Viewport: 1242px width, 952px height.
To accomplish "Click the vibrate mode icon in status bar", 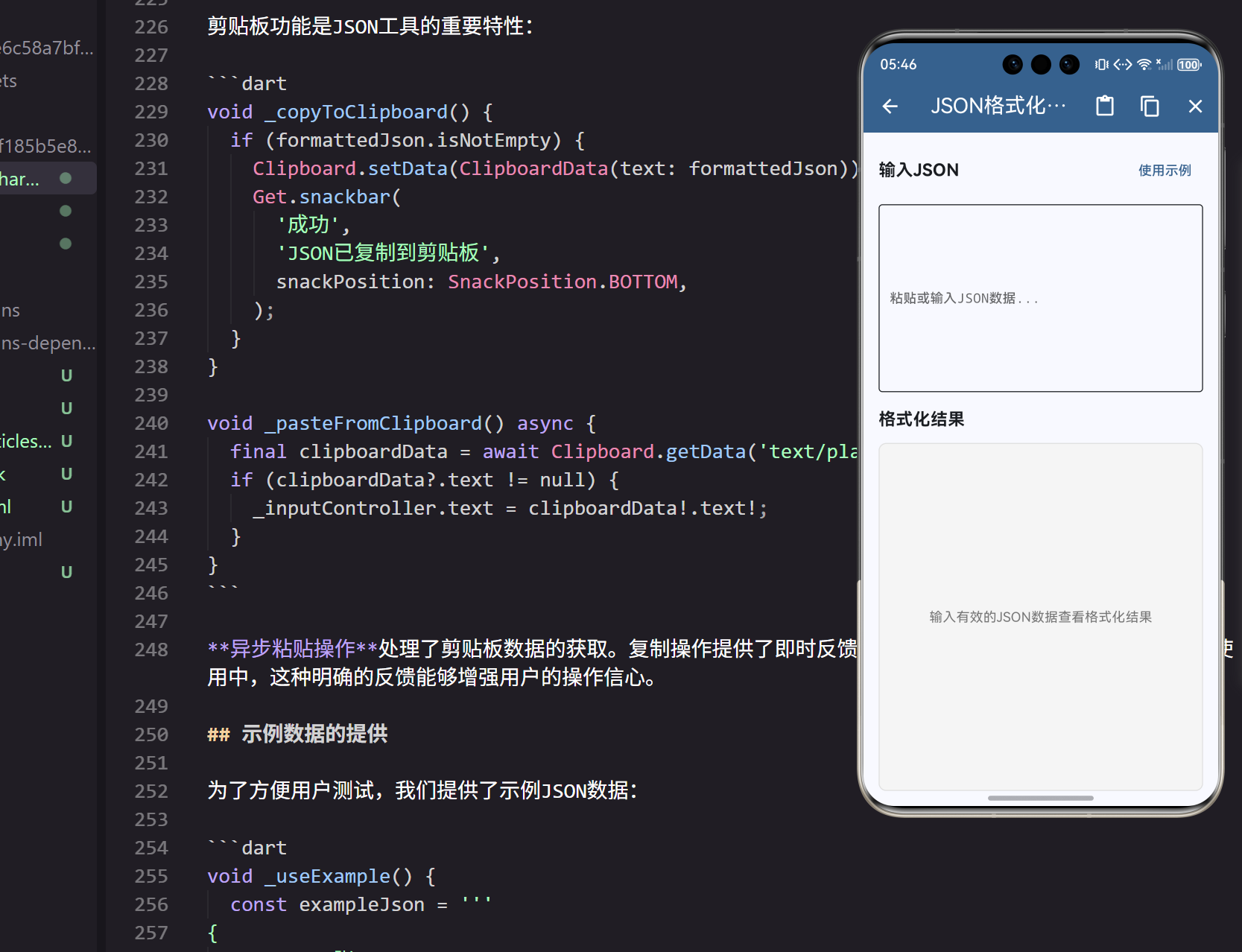I will (x=1101, y=65).
